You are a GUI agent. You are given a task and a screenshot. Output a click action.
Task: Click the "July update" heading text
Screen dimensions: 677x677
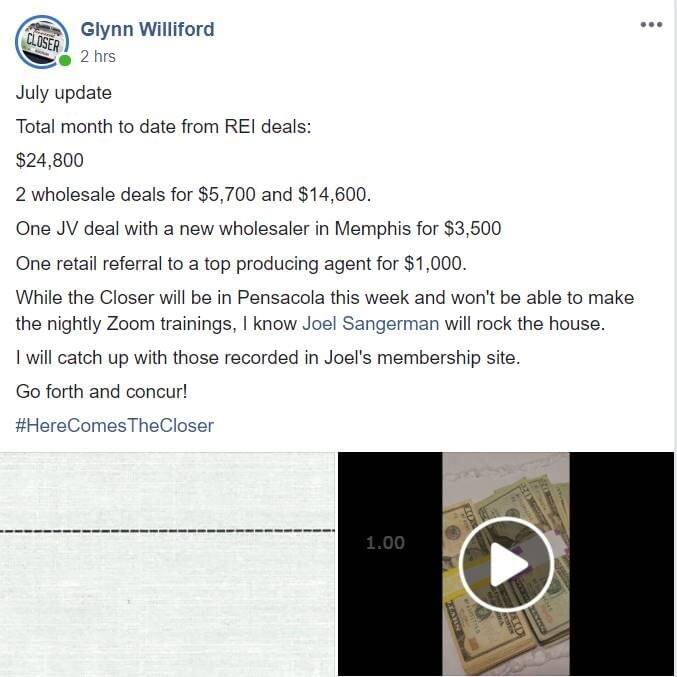64,93
